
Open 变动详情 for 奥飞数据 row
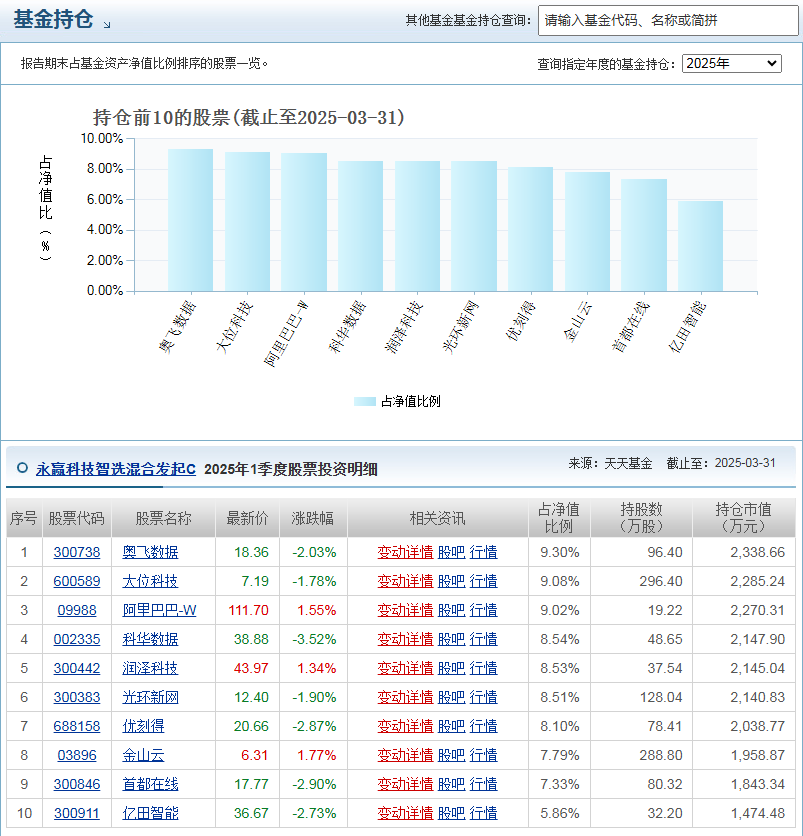(x=405, y=552)
